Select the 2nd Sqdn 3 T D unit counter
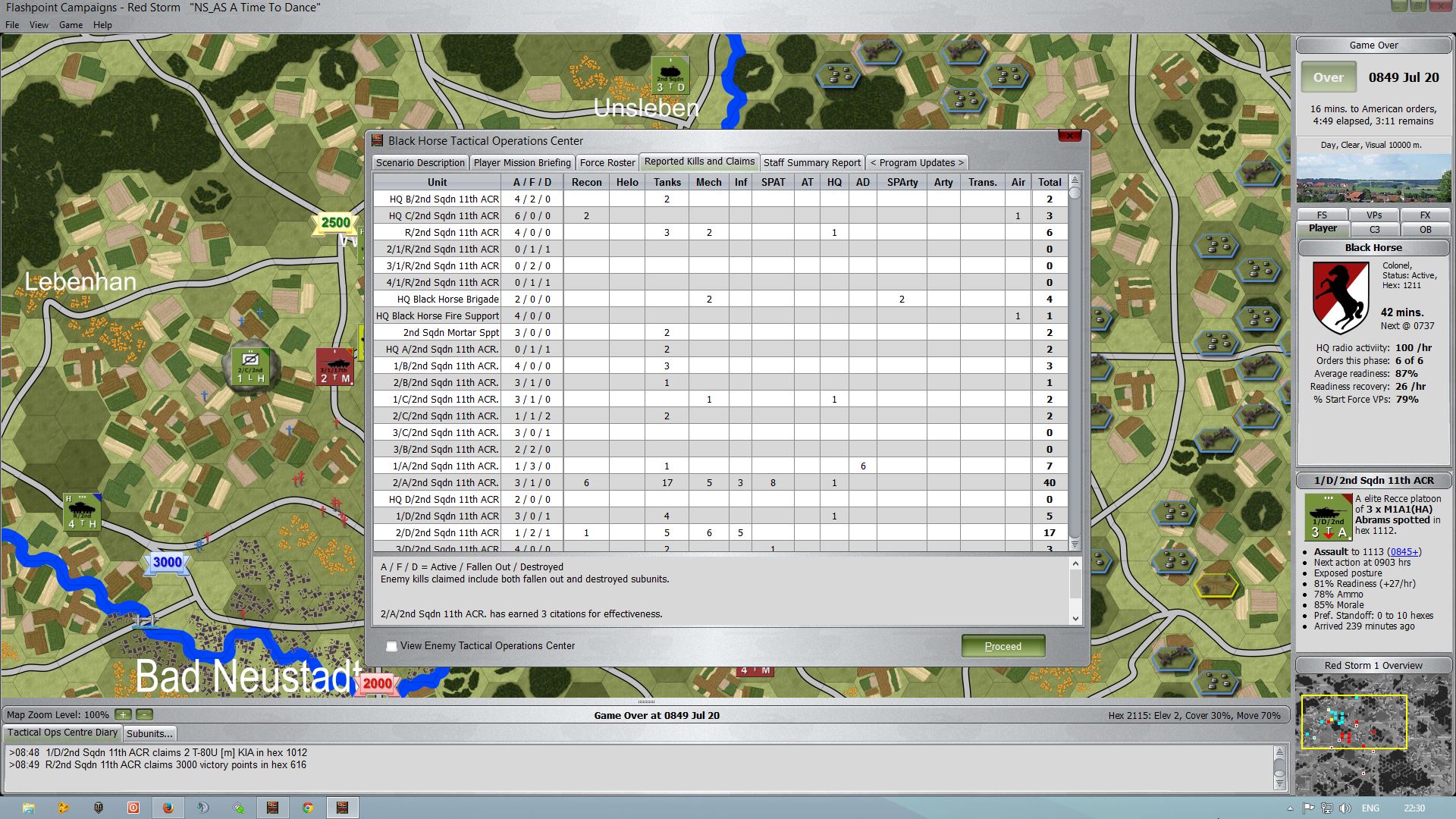The height and width of the screenshot is (819, 1456). [670, 76]
